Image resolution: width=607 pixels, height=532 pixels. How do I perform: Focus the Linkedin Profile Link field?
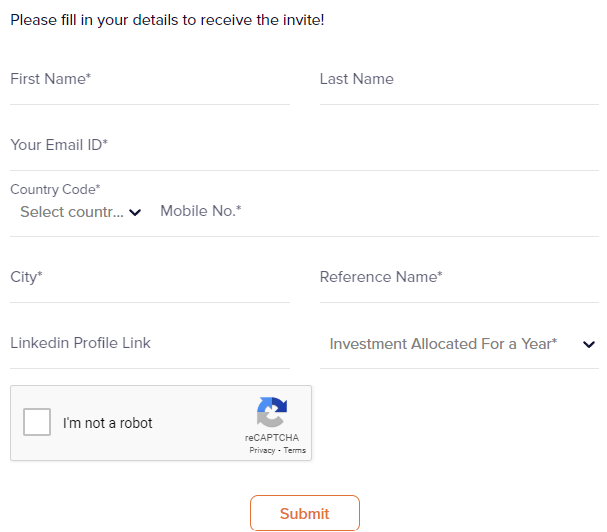[150, 343]
